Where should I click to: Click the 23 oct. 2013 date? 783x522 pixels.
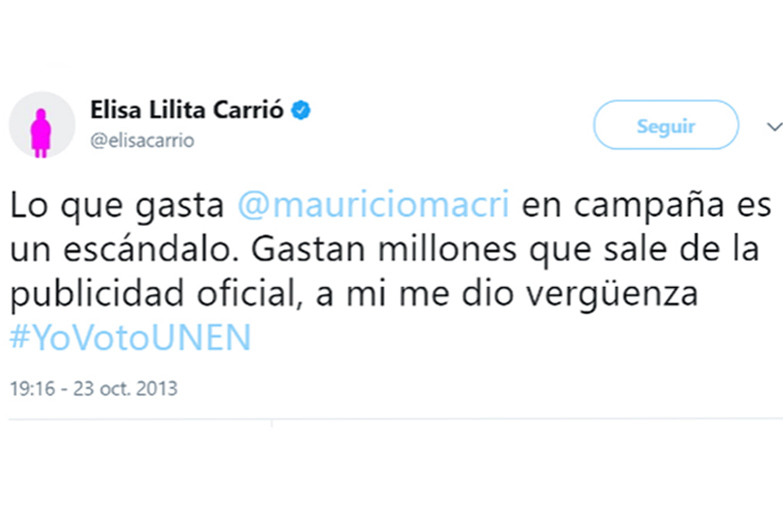[x=122, y=388]
